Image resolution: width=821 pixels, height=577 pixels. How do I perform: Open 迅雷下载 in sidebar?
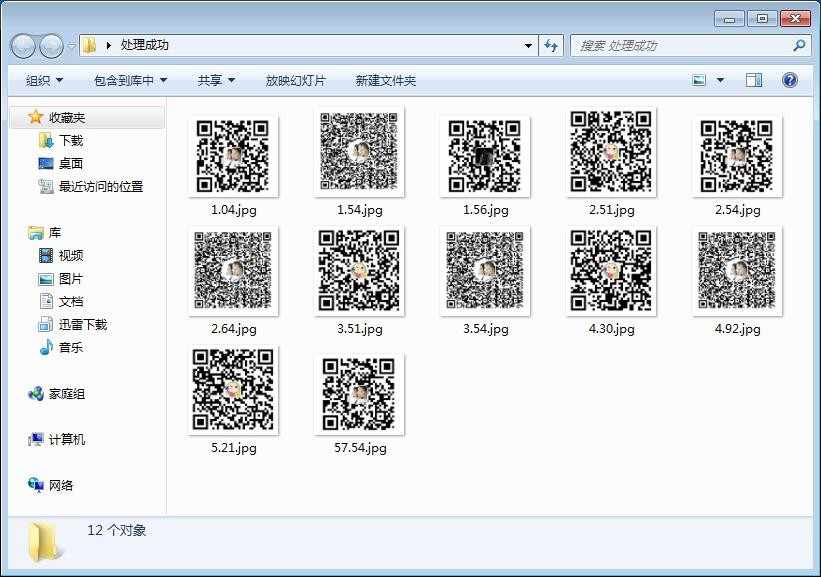83,325
